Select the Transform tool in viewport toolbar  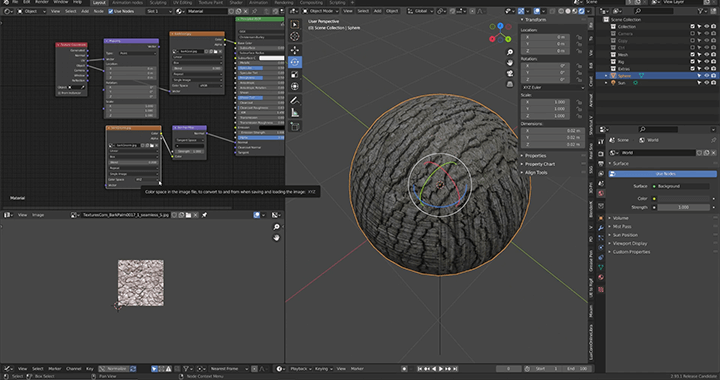[295, 86]
